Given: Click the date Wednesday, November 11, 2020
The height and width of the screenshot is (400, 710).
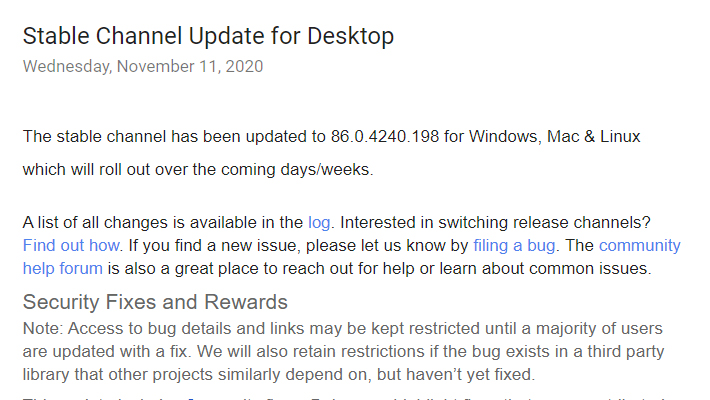Looking at the screenshot, I should [143, 67].
